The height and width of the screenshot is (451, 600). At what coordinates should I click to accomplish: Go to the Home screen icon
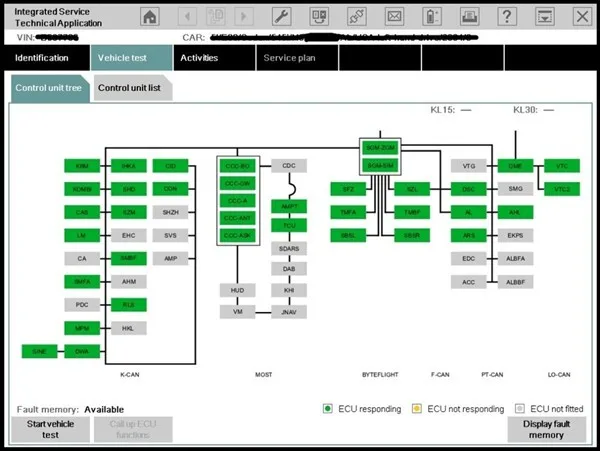pyautogui.click(x=150, y=17)
